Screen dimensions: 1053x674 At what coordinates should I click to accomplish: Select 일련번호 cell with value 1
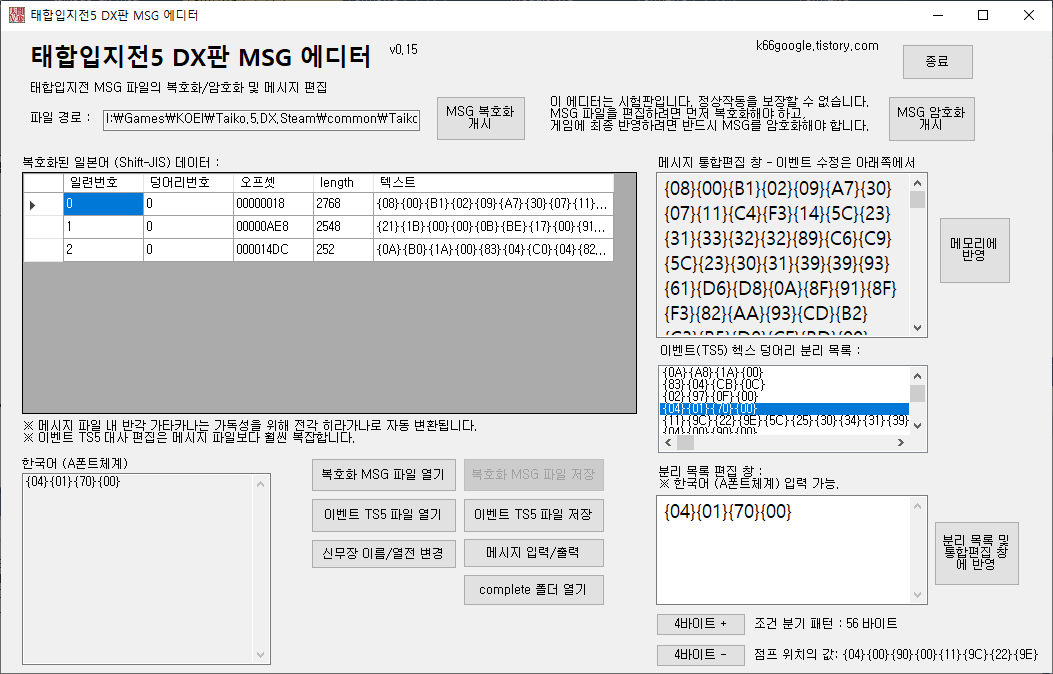[103, 227]
